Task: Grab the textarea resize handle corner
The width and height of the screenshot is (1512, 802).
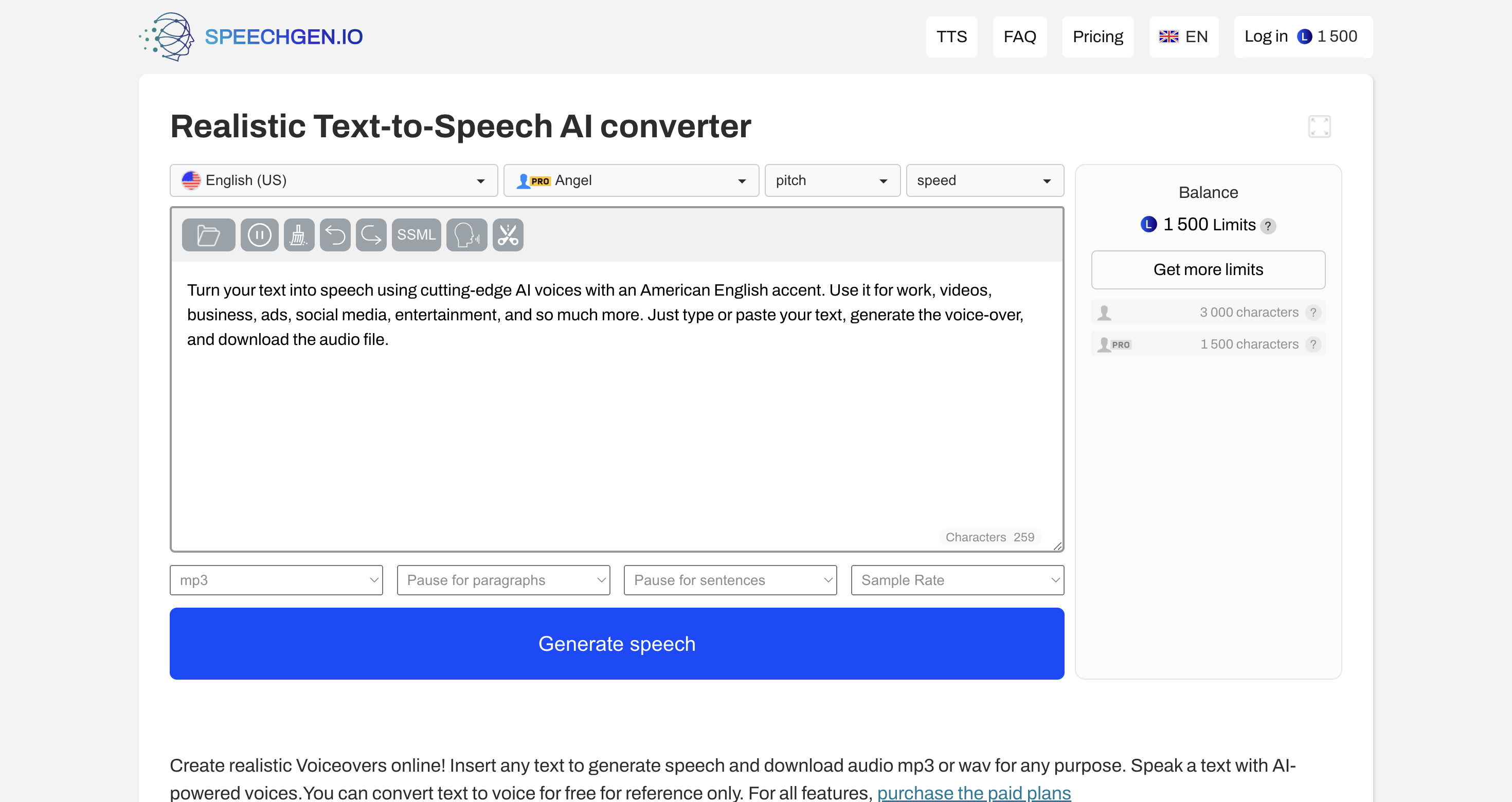Action: [1058, 545]
